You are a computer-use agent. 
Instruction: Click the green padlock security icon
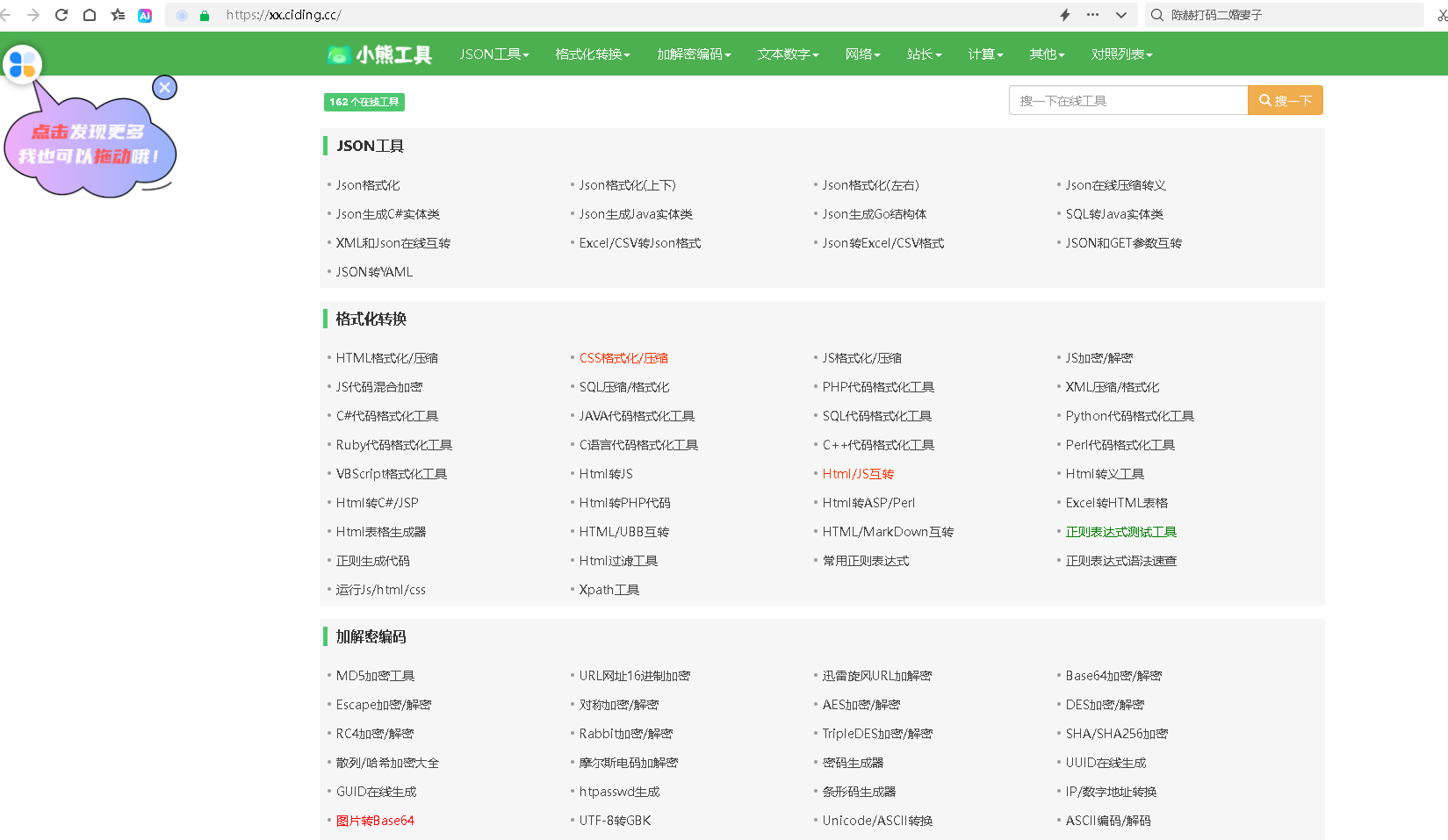205,16
